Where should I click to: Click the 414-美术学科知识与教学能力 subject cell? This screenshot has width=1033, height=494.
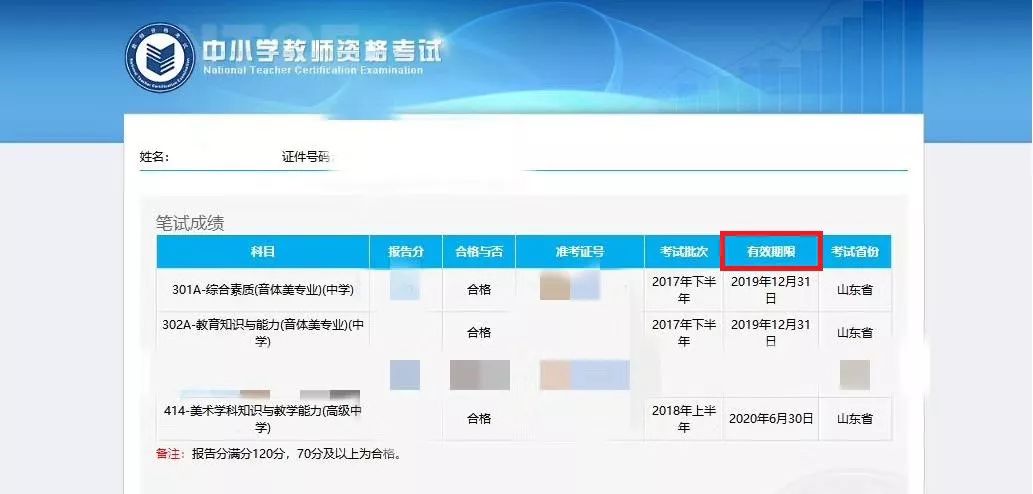click(263, 419)
